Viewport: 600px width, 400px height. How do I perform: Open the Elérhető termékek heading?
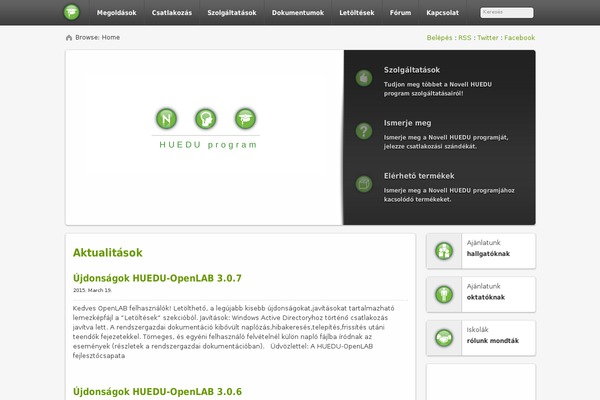[x=419, y=176]
